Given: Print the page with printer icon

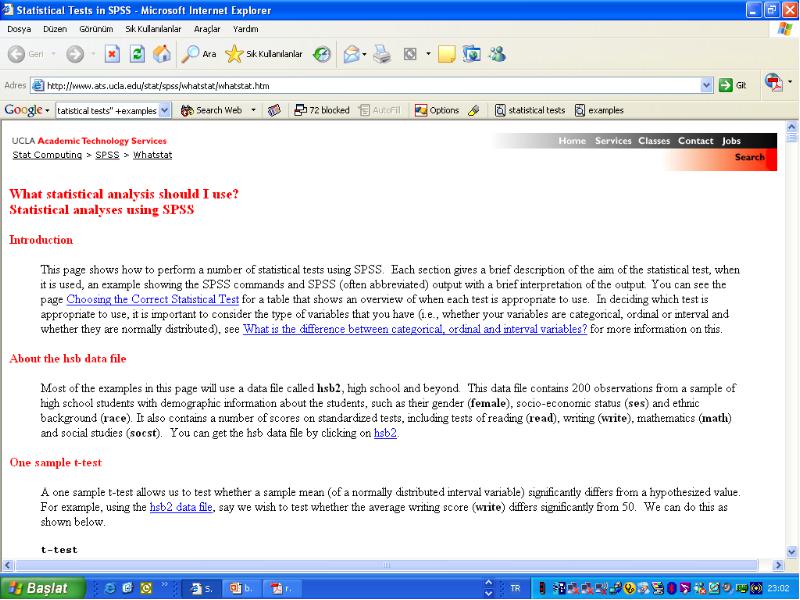Looking at the screenshot, I should tap(382, 54).
